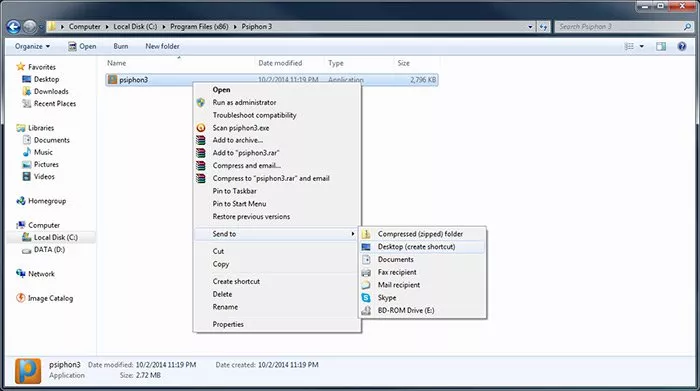The height and width of the screenshot is (391, 700).
Task: Select Pin to Start Menu
Action: [239, 204]
